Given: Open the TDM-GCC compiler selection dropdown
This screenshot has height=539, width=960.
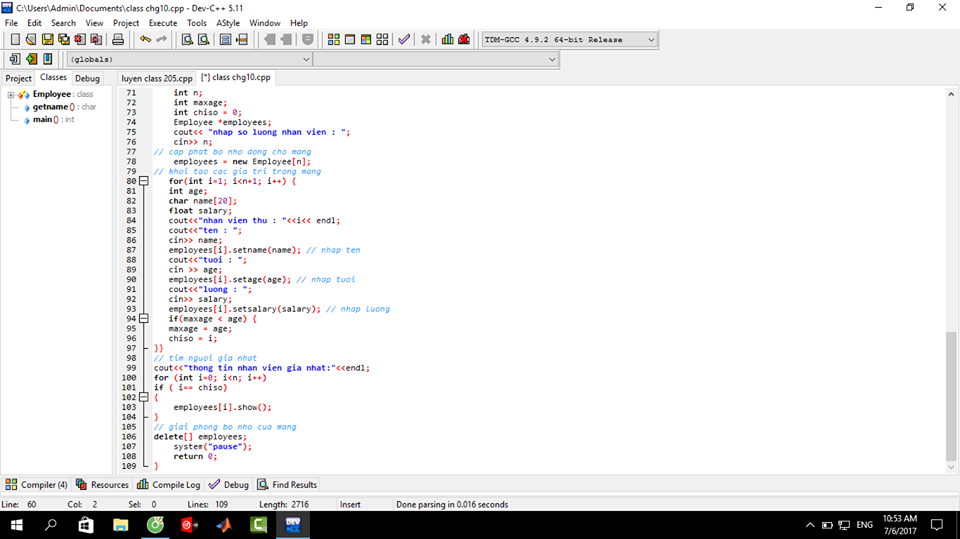Looking at the screenshot, I should pyautogui.click(x=651, y=40).
